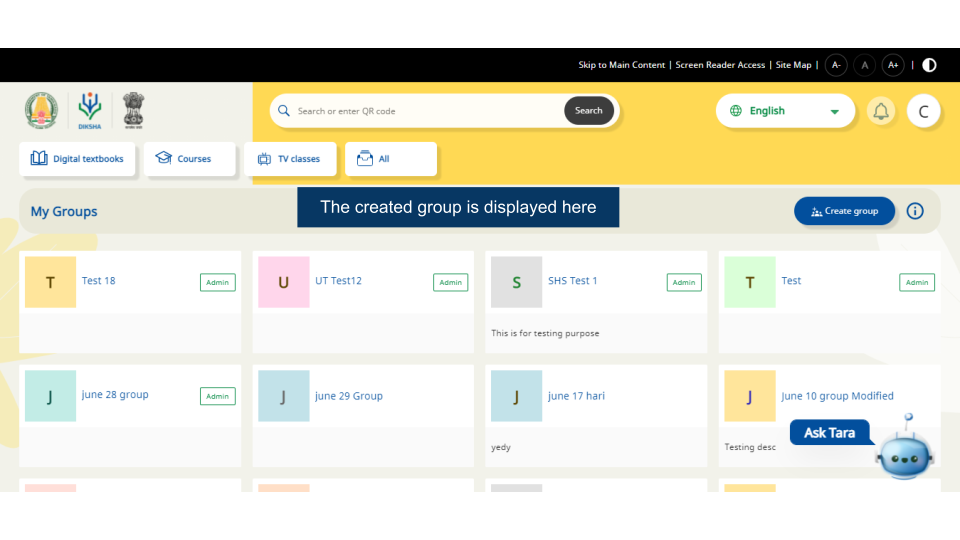Follow the Skip to Main Content link
Screen dimensions: 960x540
click(x=621, y=65)
